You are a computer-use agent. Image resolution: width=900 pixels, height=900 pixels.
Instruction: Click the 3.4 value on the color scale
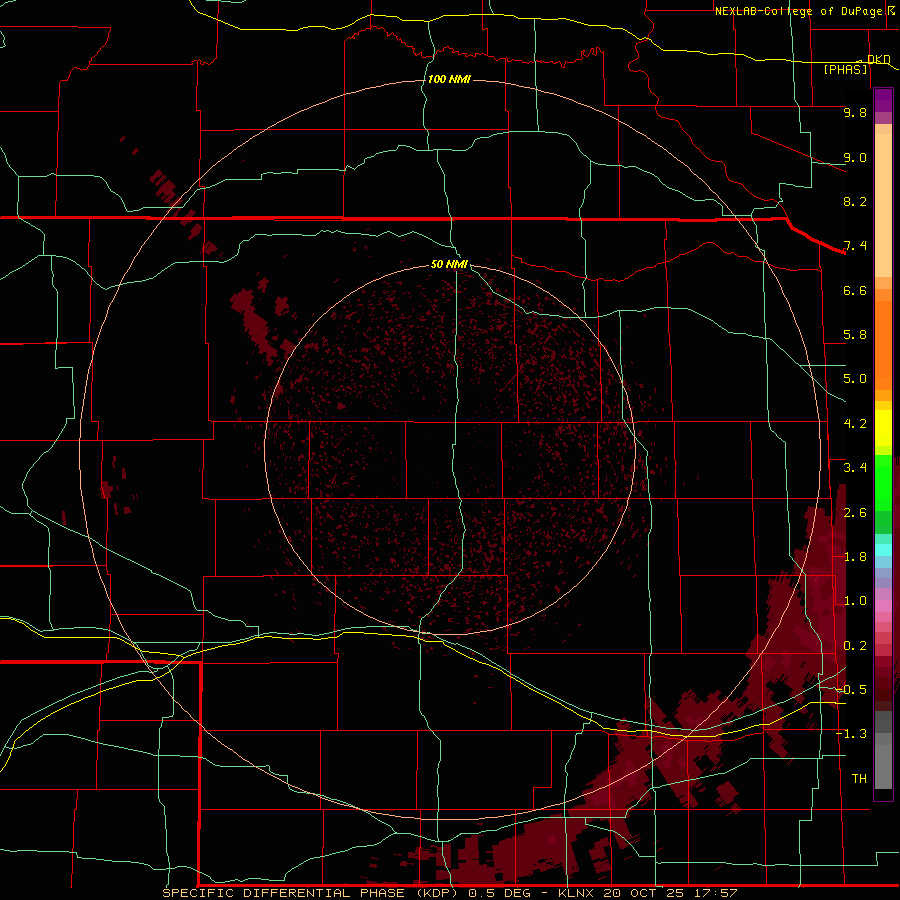pos(855,468)
